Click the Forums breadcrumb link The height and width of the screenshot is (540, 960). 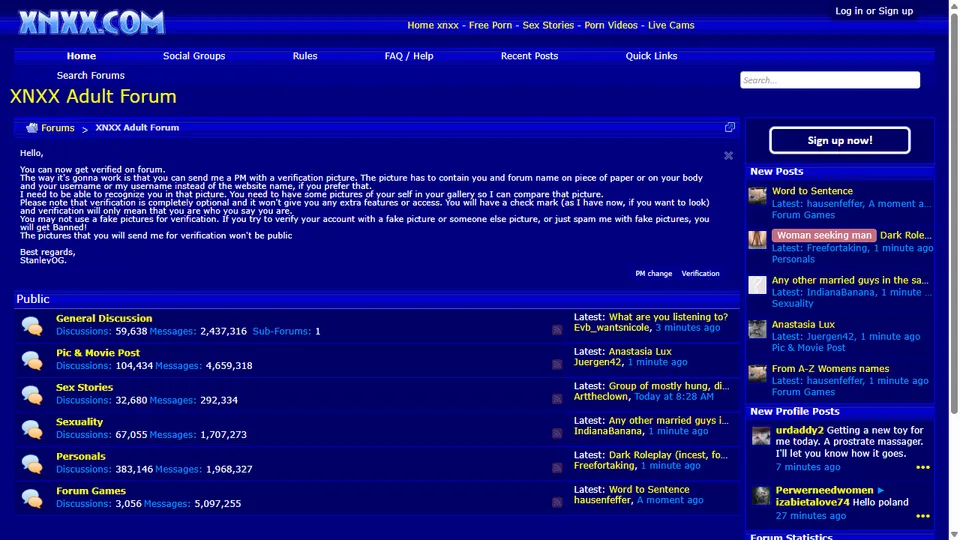click(x=58, y=128)
